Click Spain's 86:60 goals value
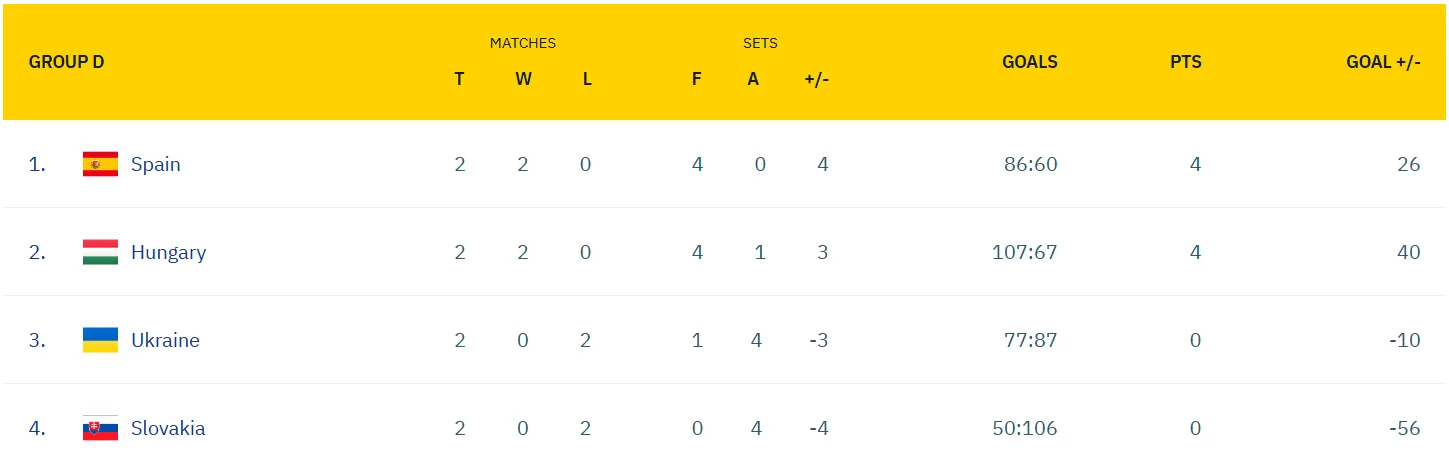This screenshot has width=1449, height=467. pos(1030,164)
